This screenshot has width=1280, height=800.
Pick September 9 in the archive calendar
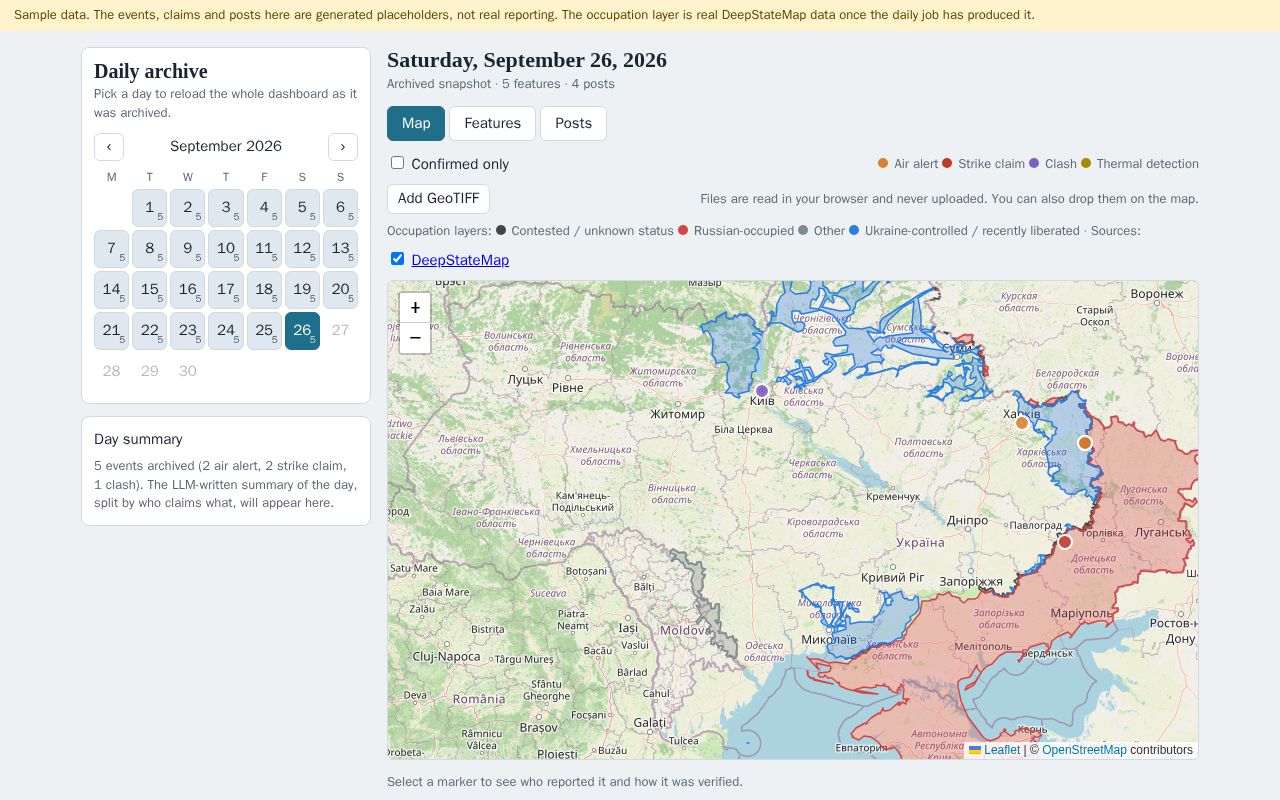(x=187, y=249)
